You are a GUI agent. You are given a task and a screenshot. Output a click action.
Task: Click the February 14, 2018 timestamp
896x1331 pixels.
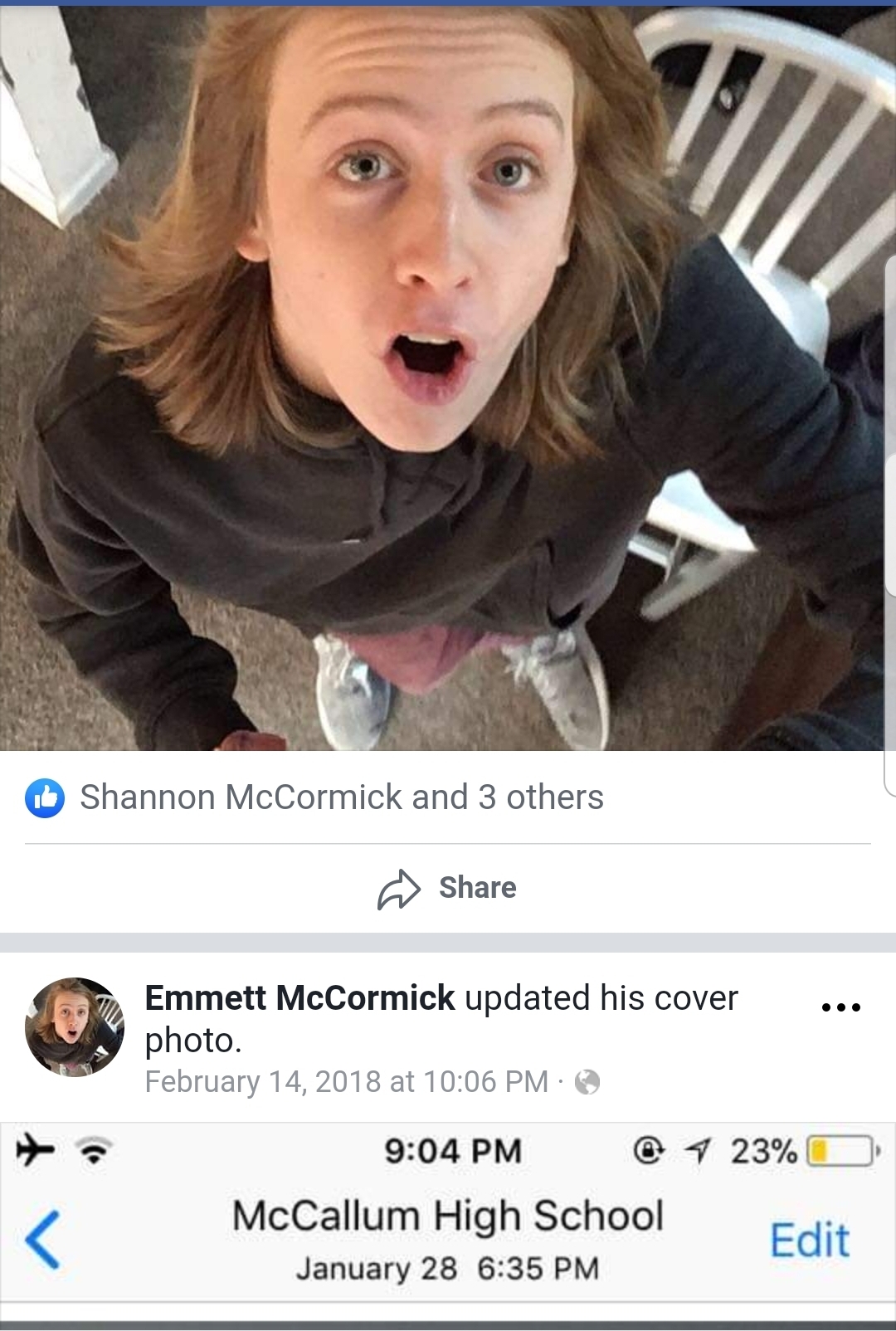pos(347,1082)
